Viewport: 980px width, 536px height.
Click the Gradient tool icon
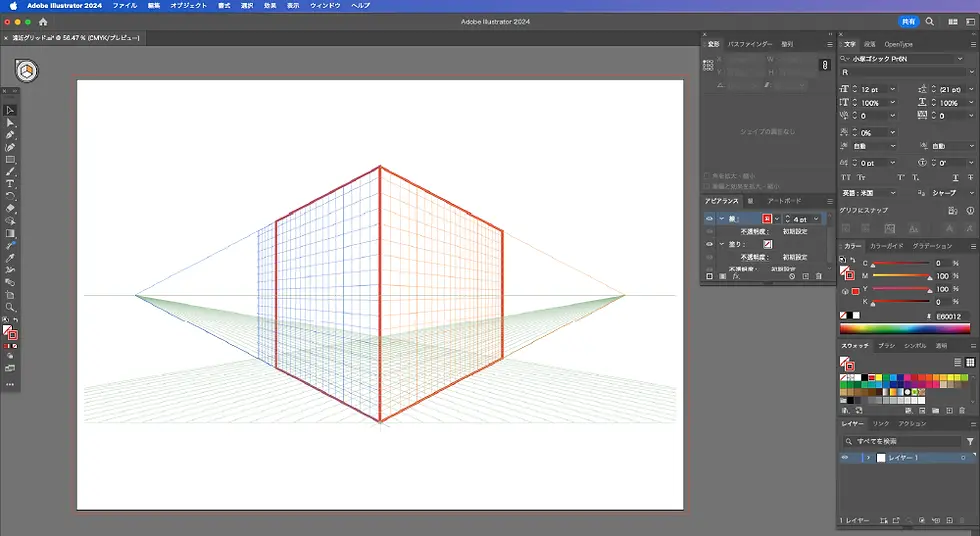coord(10,233)
